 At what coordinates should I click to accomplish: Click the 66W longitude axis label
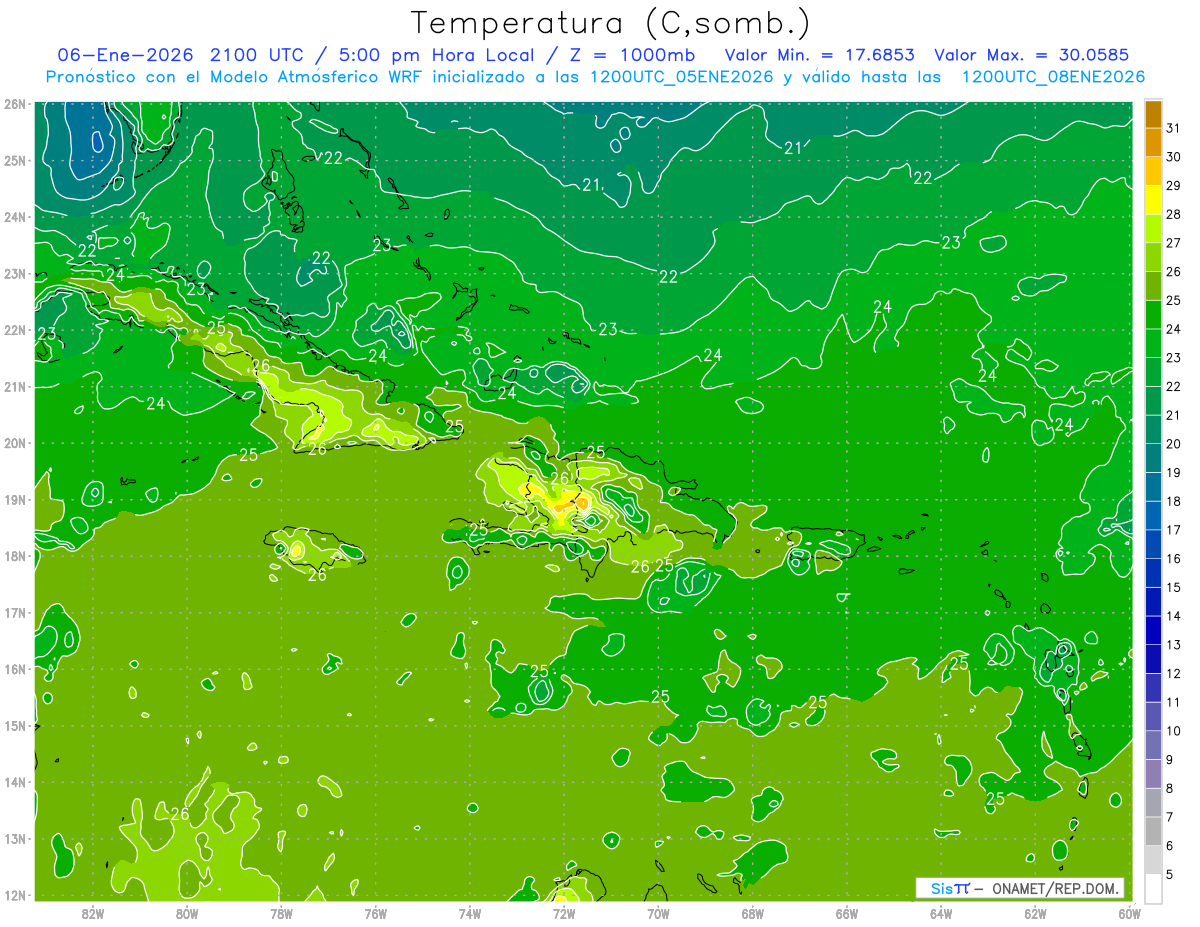coord(847,913)
